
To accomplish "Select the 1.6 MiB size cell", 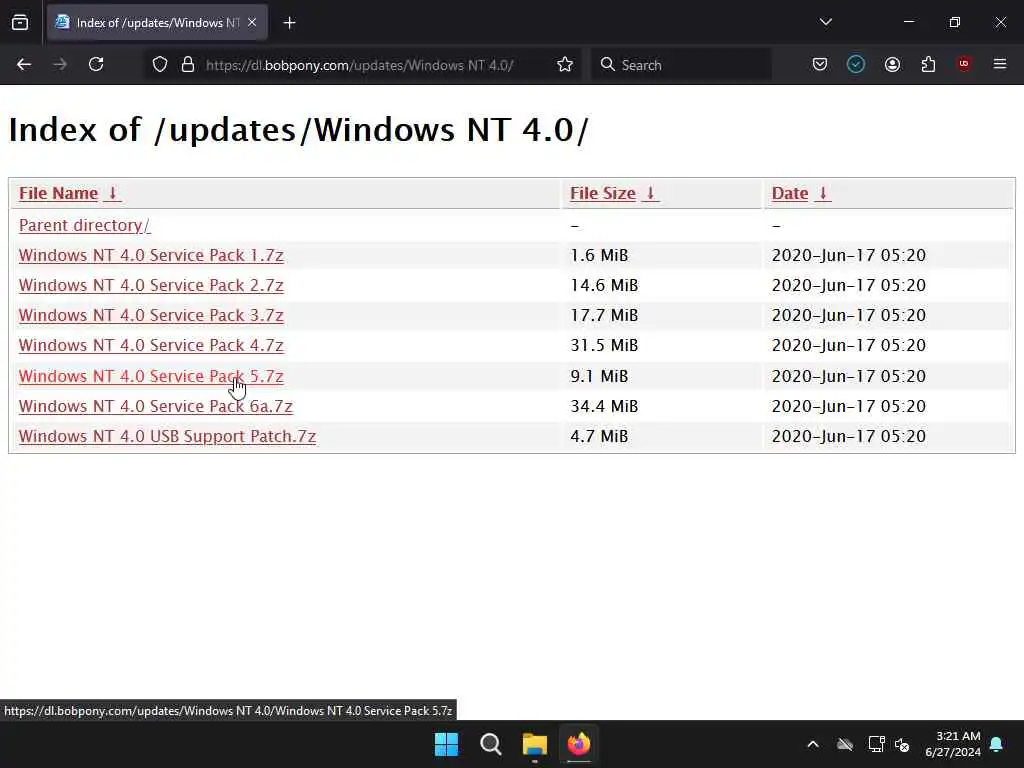I will [x=599, y=255].
